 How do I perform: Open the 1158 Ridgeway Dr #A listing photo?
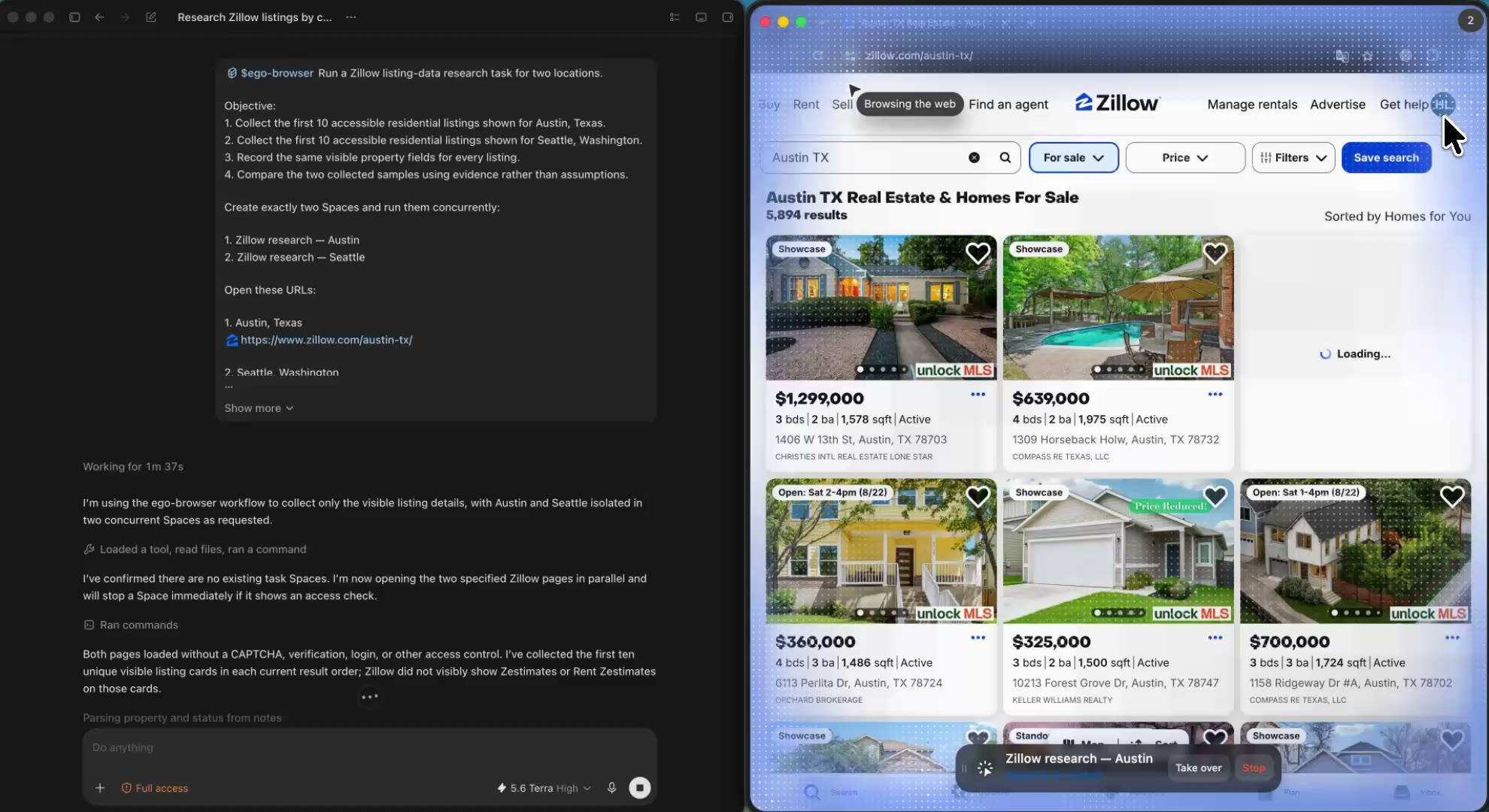[x=1355, y=551]
